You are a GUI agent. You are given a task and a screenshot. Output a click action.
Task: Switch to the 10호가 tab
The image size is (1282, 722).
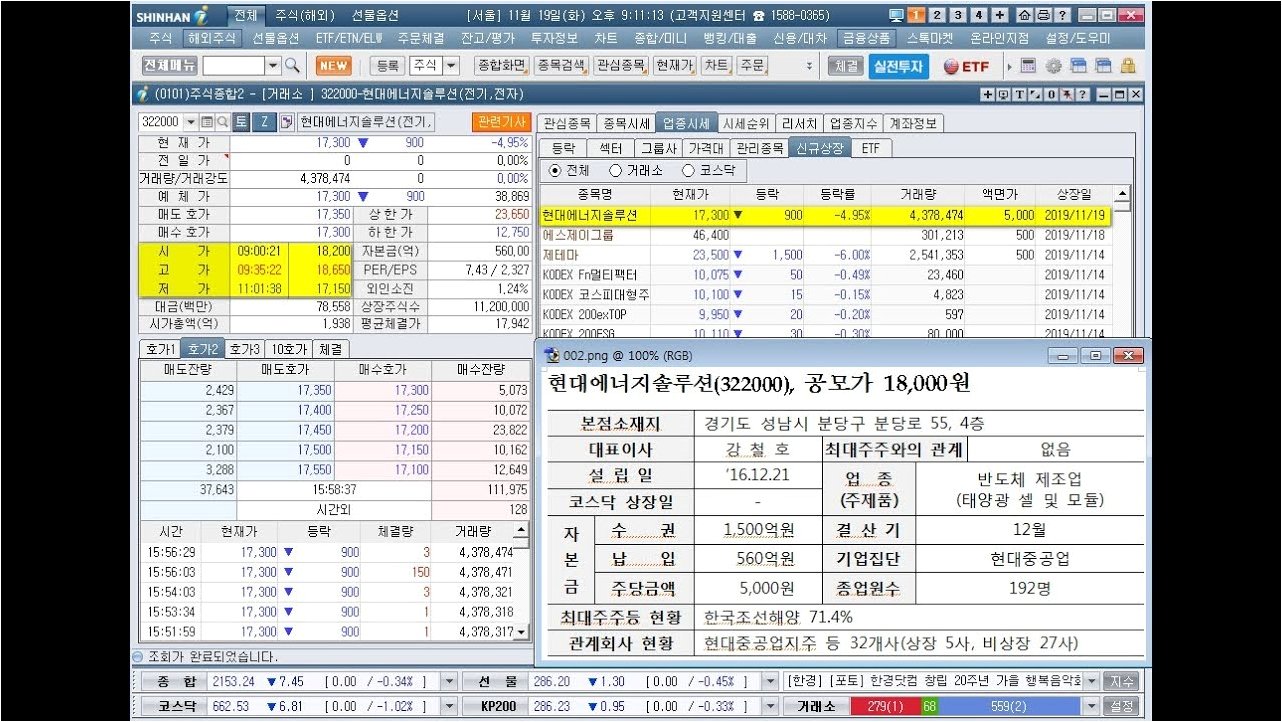point(289,350)
